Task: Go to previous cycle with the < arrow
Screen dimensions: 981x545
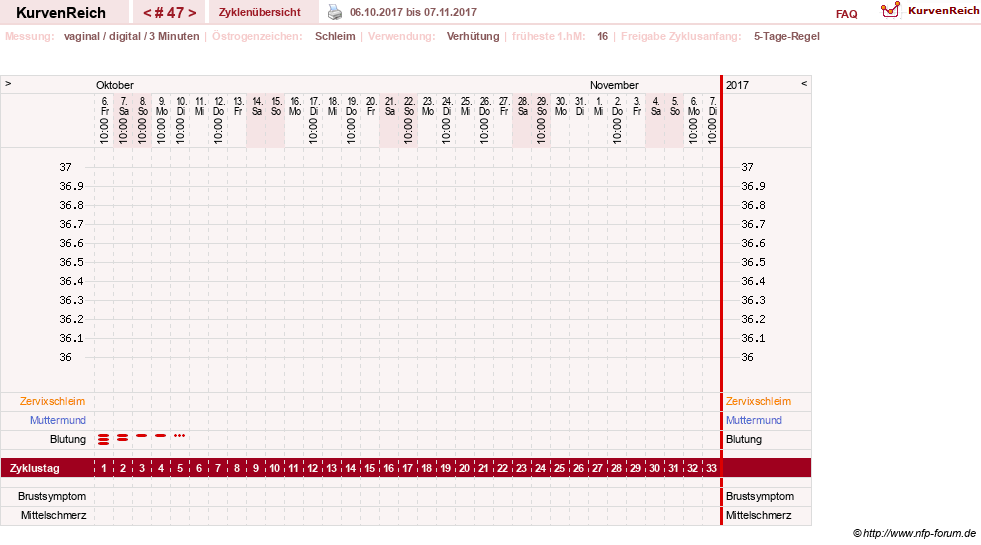Action: coord(146,13)
